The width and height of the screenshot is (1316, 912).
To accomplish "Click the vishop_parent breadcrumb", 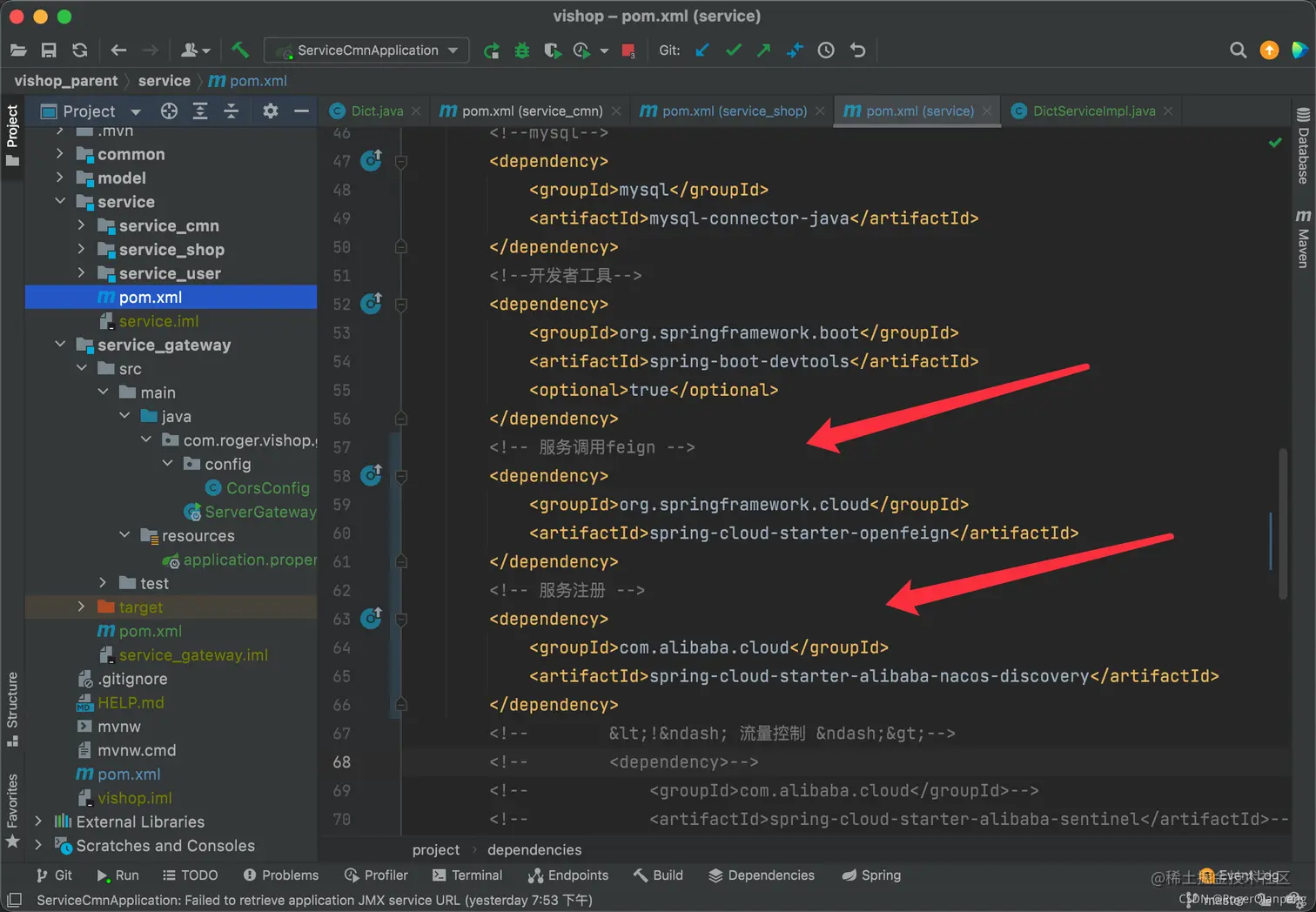I will (65, 80).
